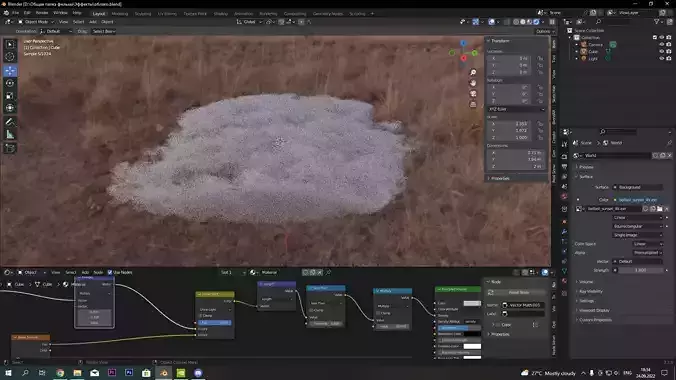Switch to rendered viewport shading
Viewport: 676px width, 380px height.
(536, 22)
